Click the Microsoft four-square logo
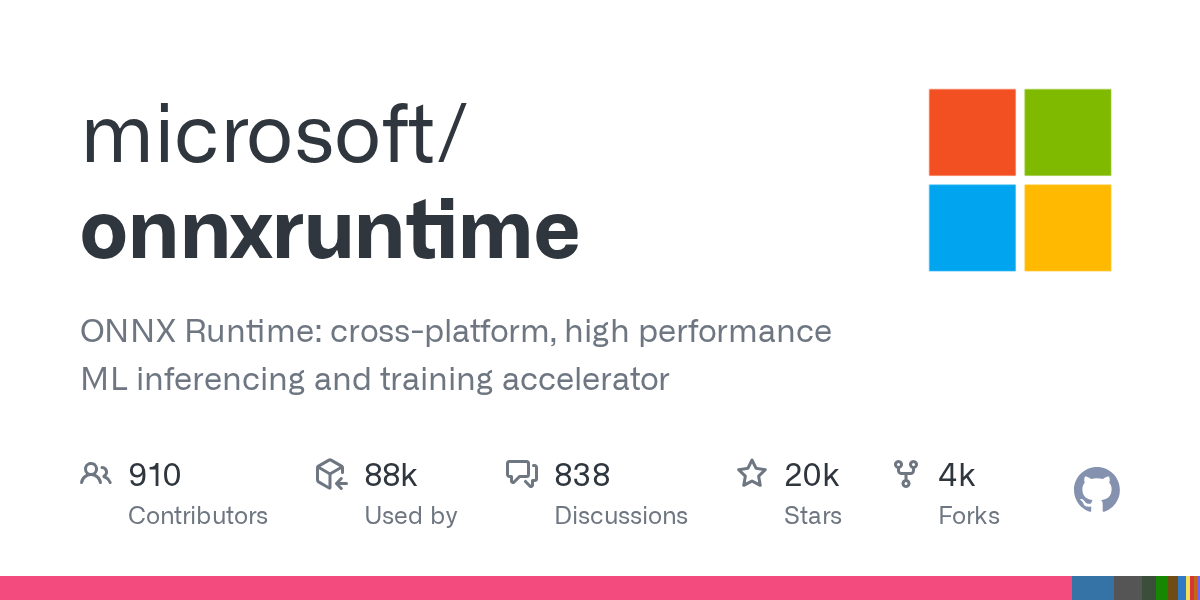1200x600 pixels. point(1020,180)
